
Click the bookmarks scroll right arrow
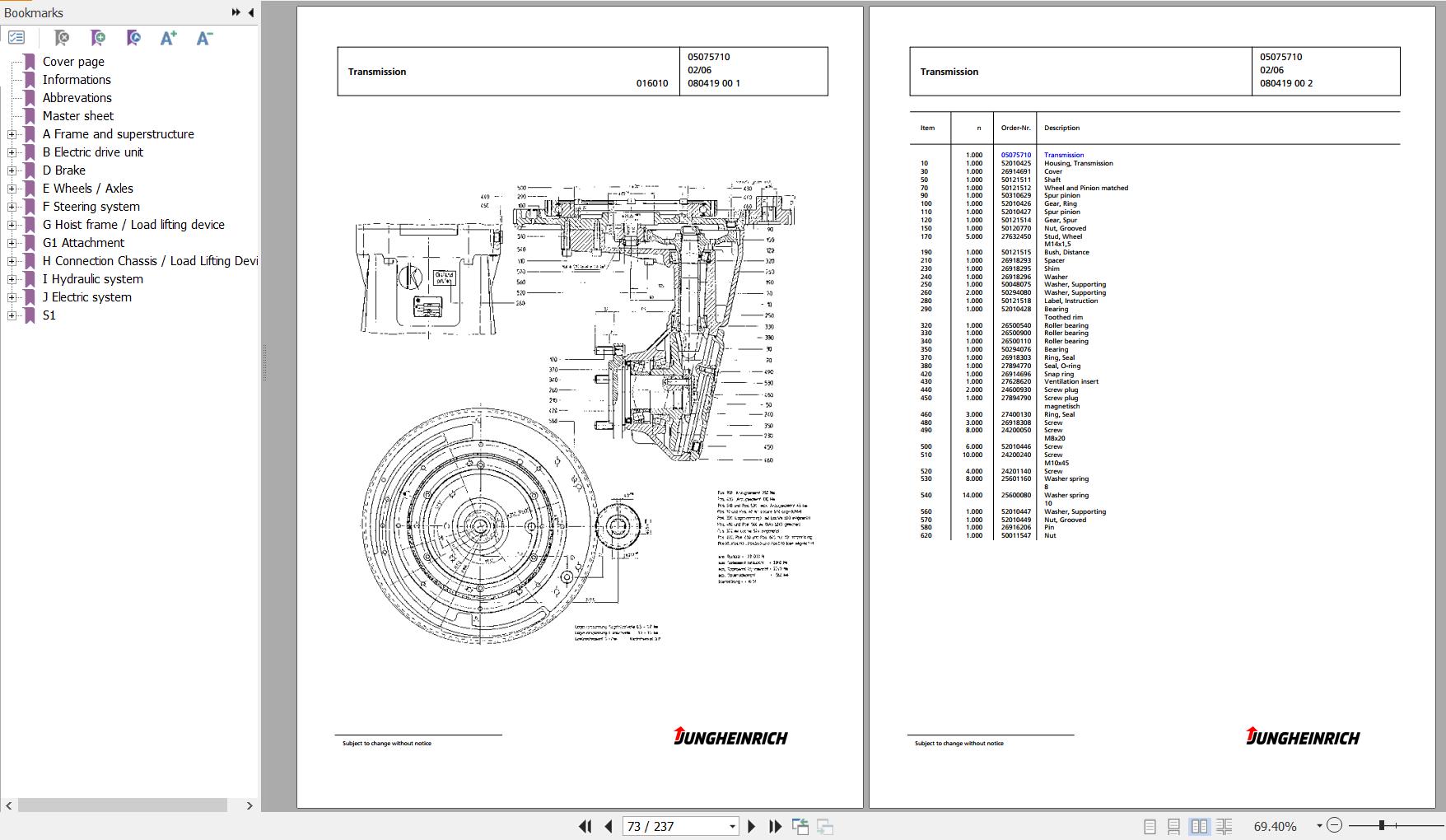[x=250, y=805]
